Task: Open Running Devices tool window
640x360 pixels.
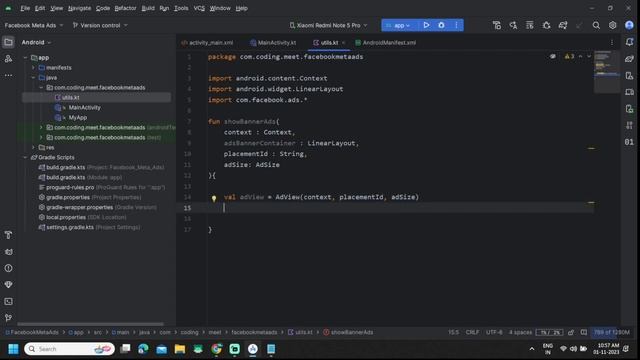Action: 629,92
